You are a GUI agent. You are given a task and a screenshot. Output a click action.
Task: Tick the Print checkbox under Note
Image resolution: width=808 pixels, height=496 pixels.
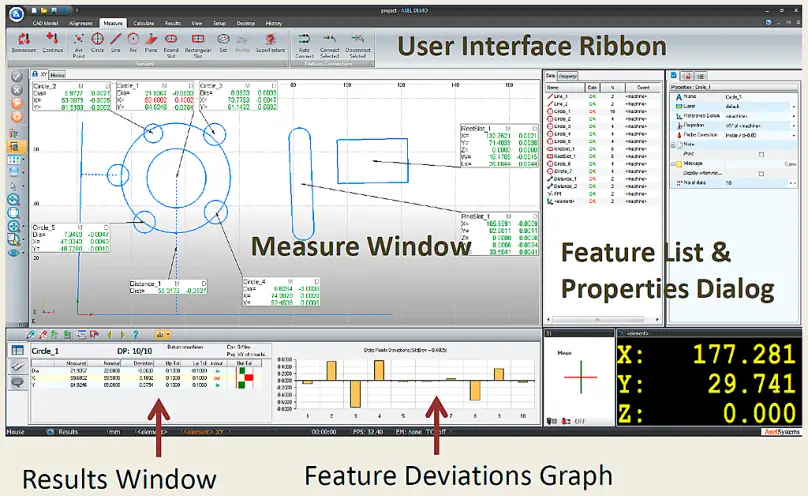[762, 154]
